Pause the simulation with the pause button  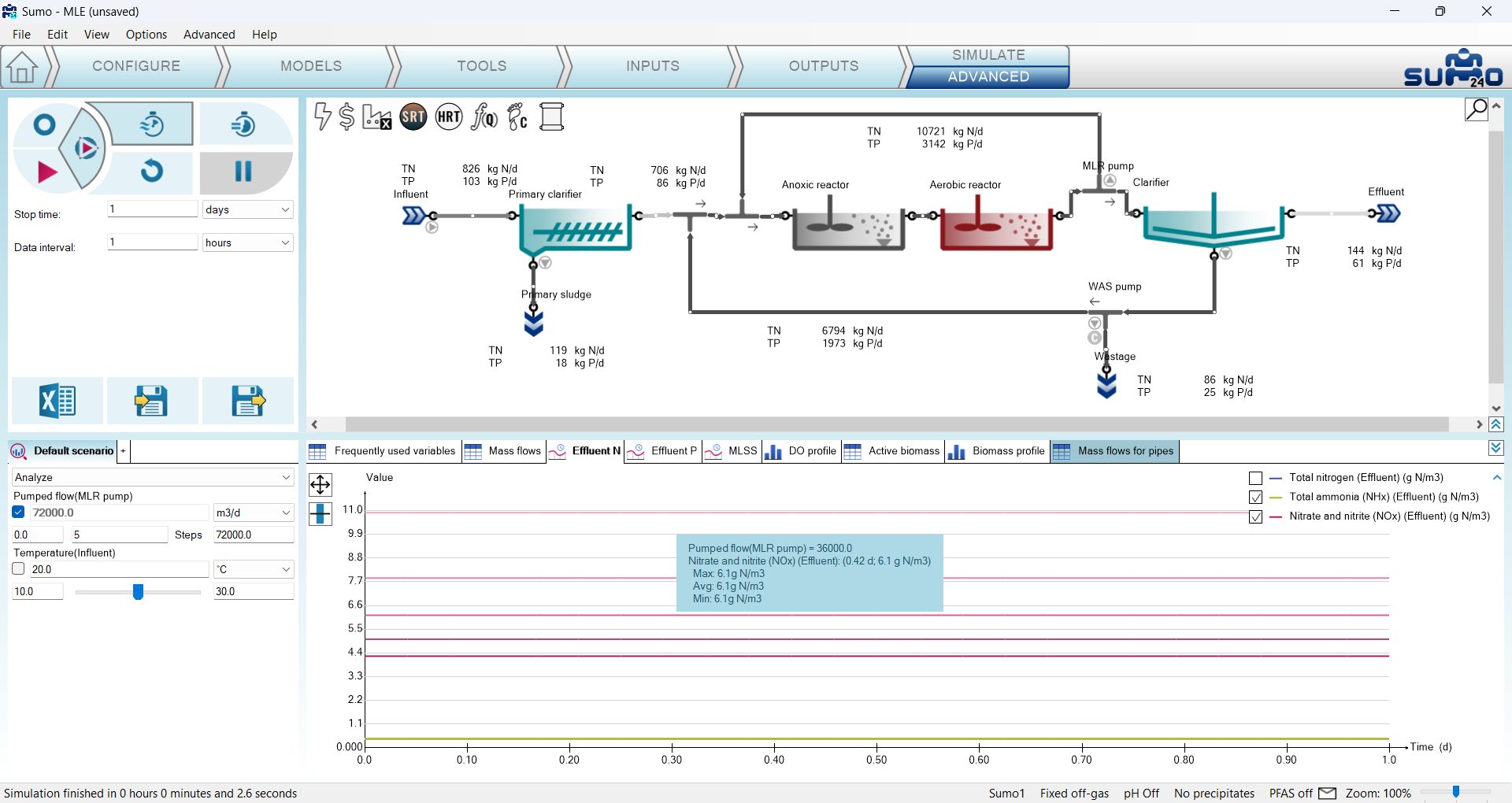click(x=244, y=171)
